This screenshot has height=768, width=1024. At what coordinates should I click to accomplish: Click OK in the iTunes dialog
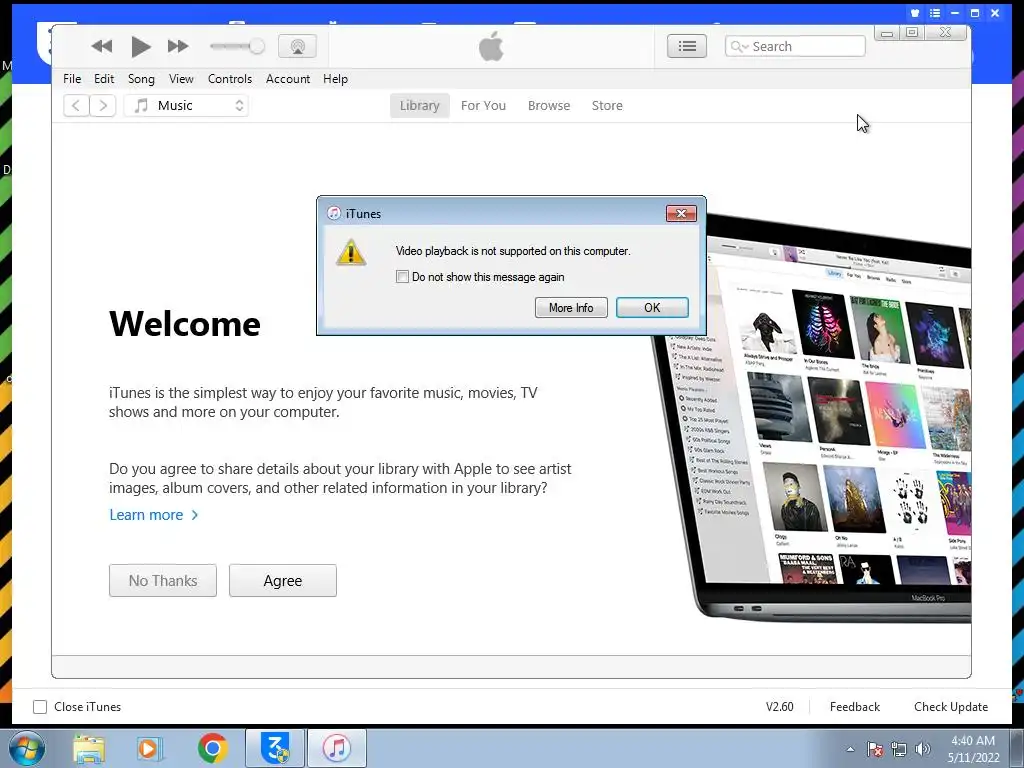[x=652, y=308]
